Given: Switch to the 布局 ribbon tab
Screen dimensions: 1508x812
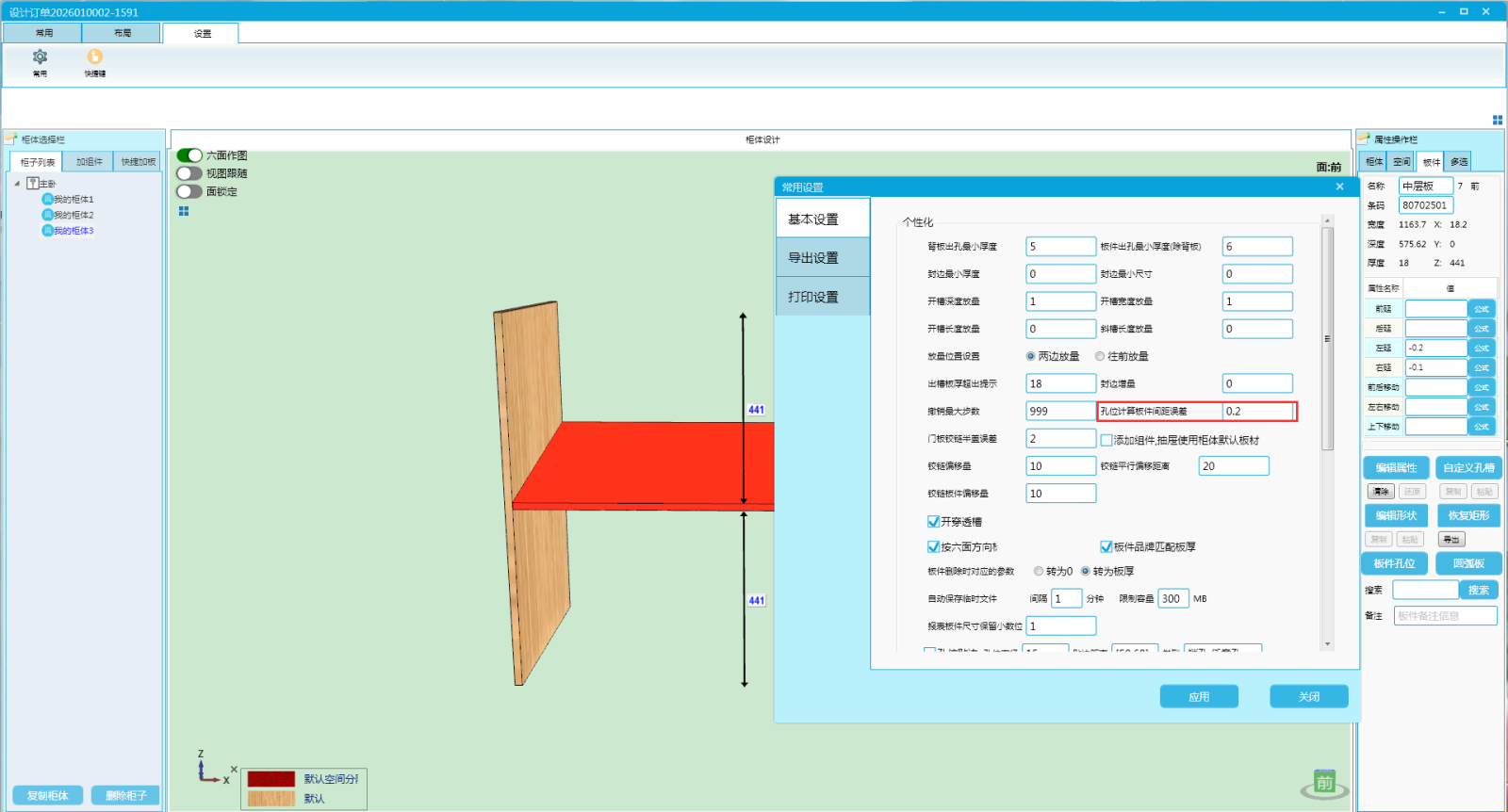Looking at the screenshot, I should click(x=123, y=33).
